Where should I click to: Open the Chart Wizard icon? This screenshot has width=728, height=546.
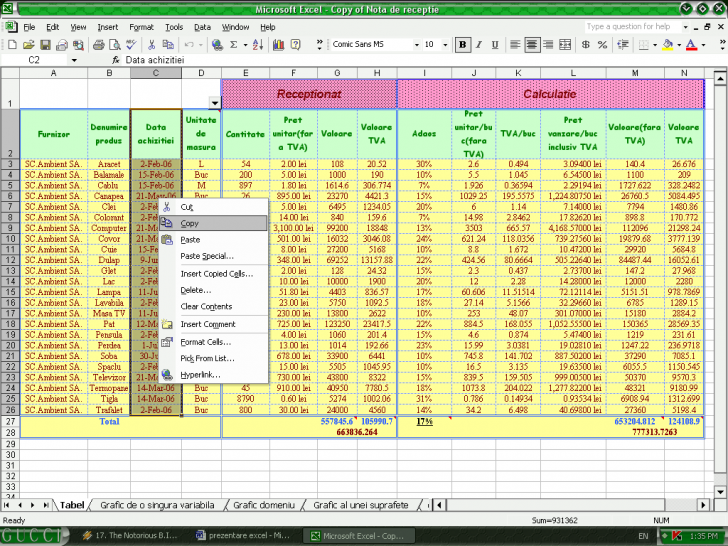point(279,45)
